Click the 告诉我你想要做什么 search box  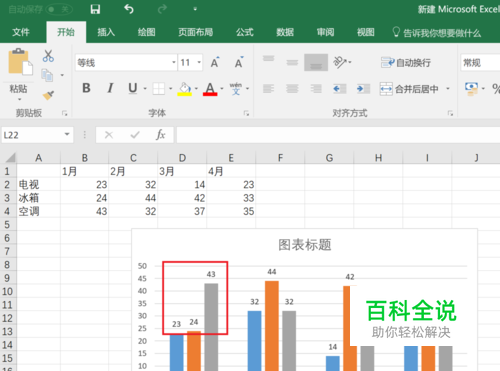coord(437,33)
